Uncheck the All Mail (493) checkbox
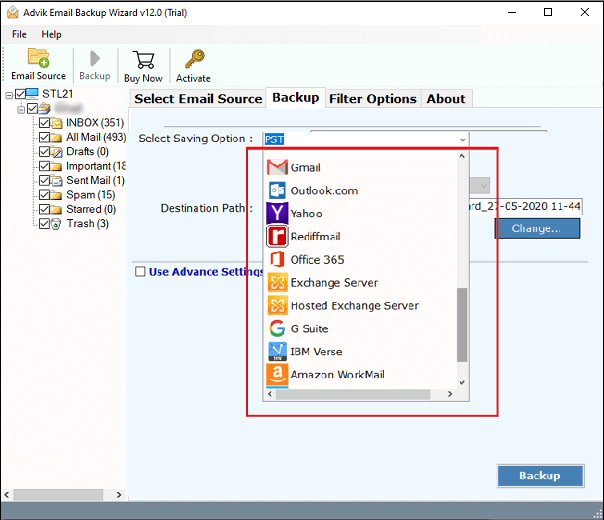 click(44, 138)
